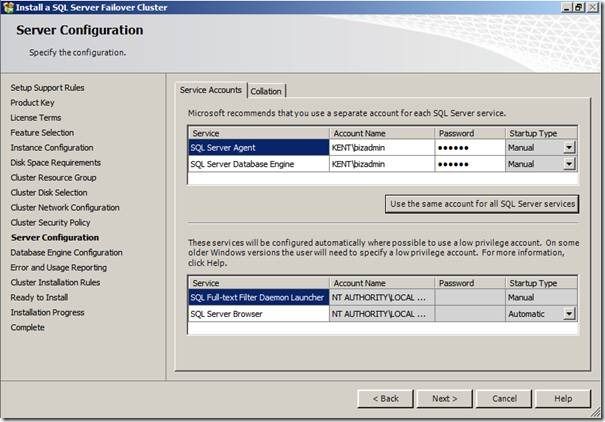Click Ready to Install step in sidebar

[x=39, y=297]
